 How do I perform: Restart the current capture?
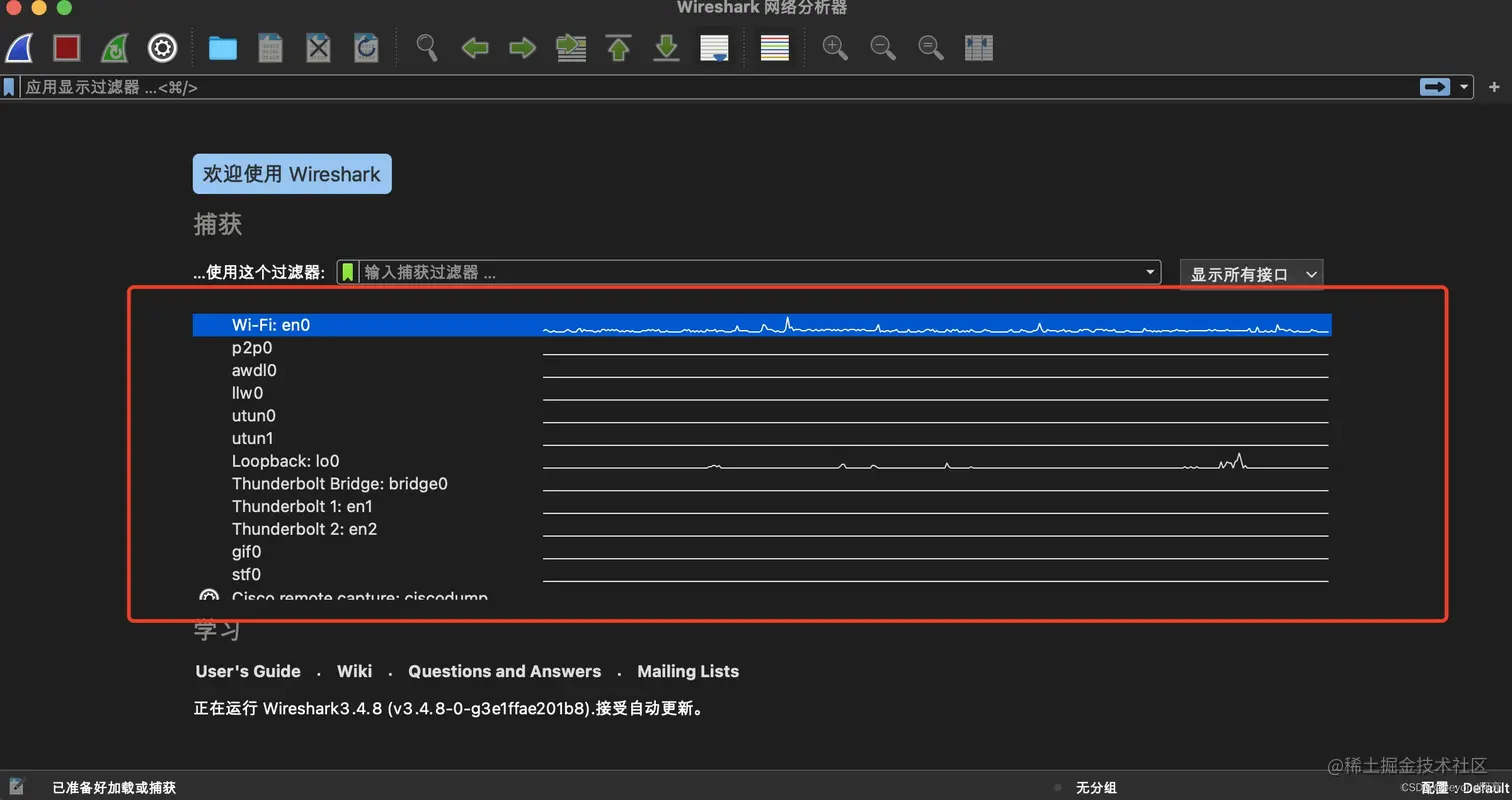coord(115,48)
